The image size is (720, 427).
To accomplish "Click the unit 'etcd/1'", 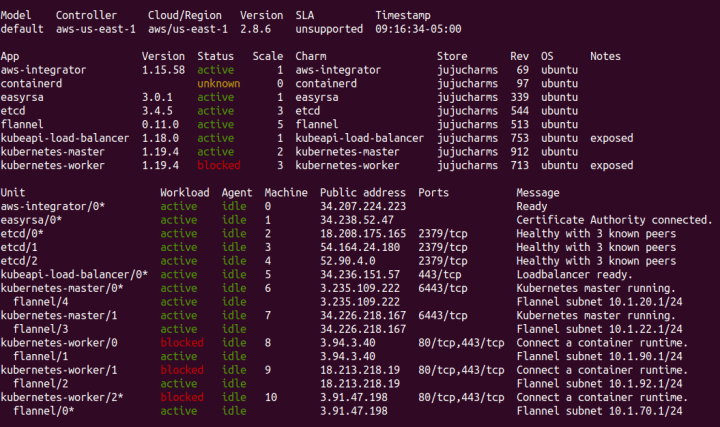I will point(19,247).
